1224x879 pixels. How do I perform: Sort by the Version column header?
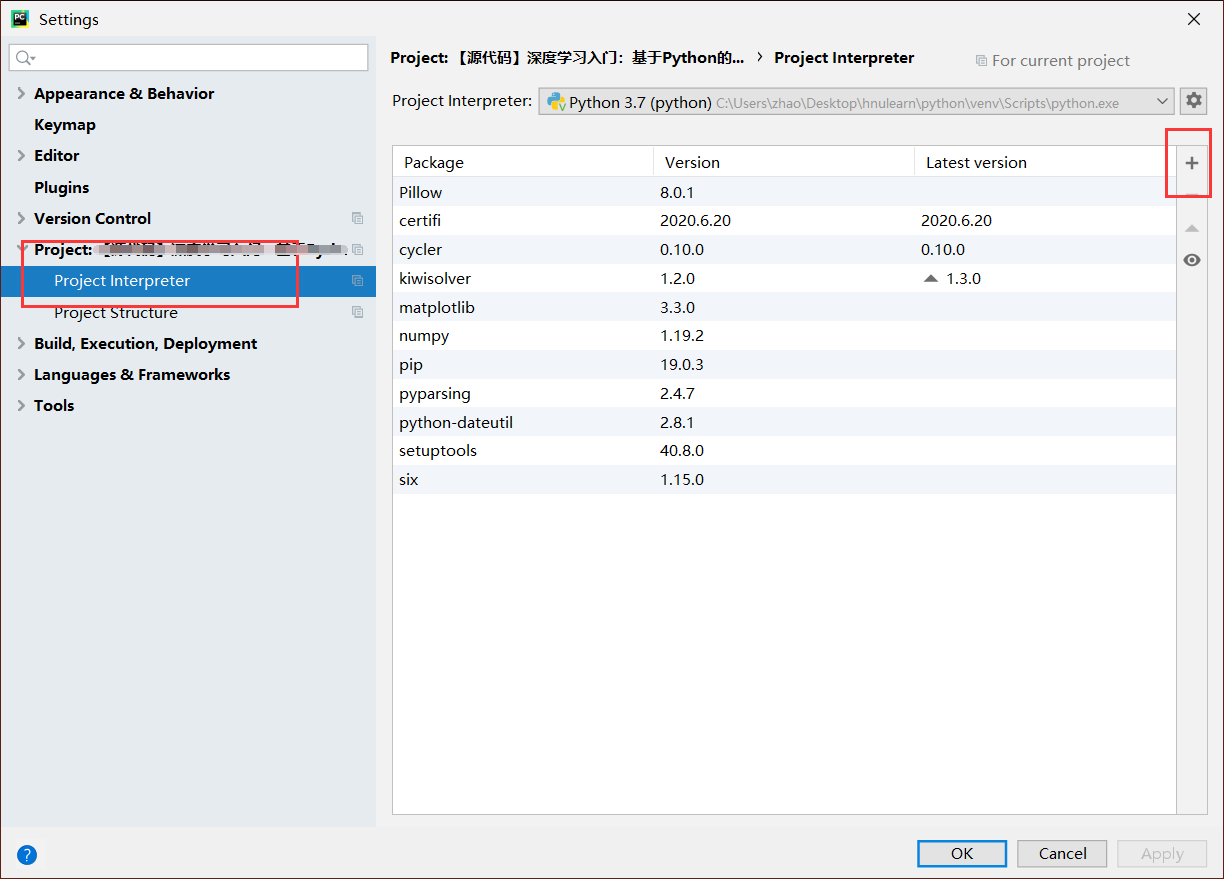coord(784,162)
